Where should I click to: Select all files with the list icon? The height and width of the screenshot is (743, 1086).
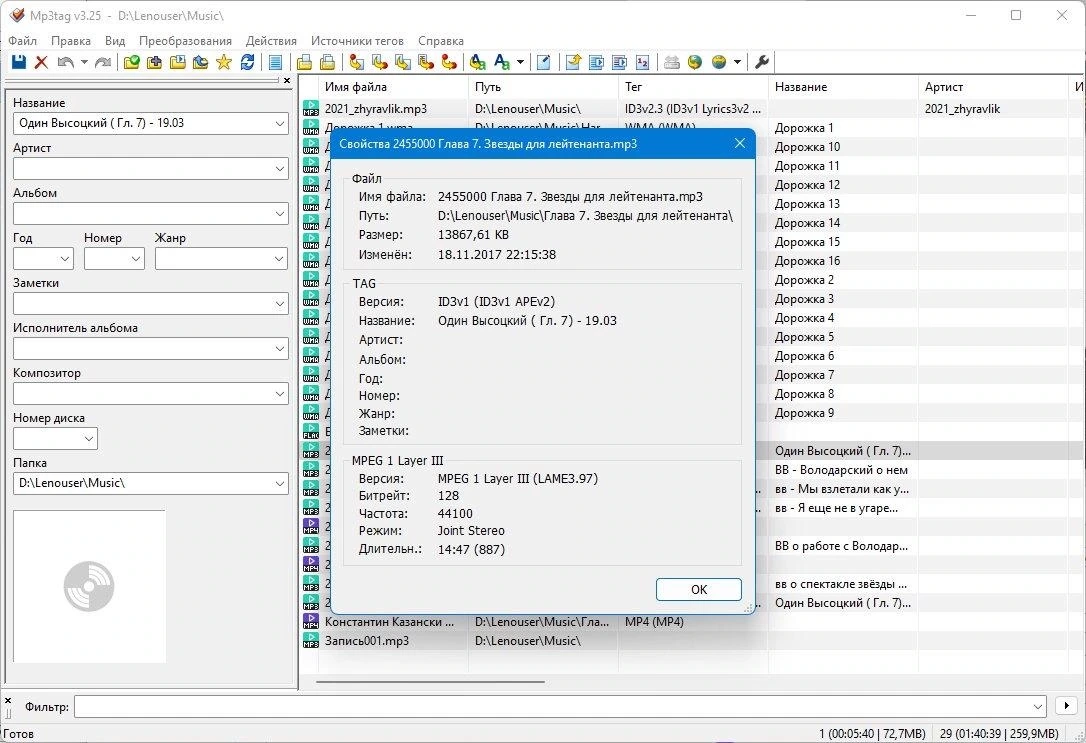click(275, 62)
